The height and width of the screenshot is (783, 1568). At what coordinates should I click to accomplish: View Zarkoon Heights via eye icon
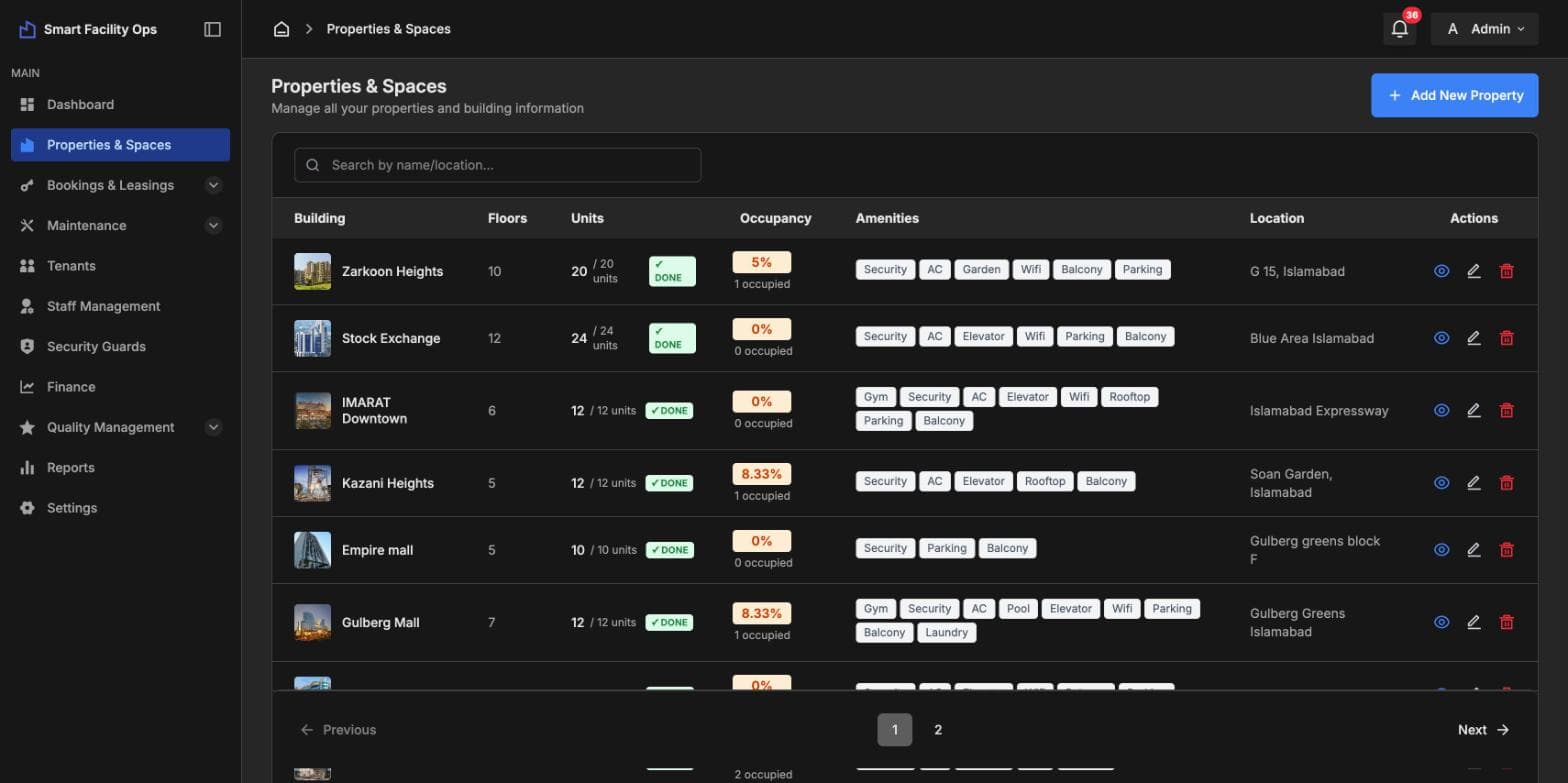click(1441, 271)
